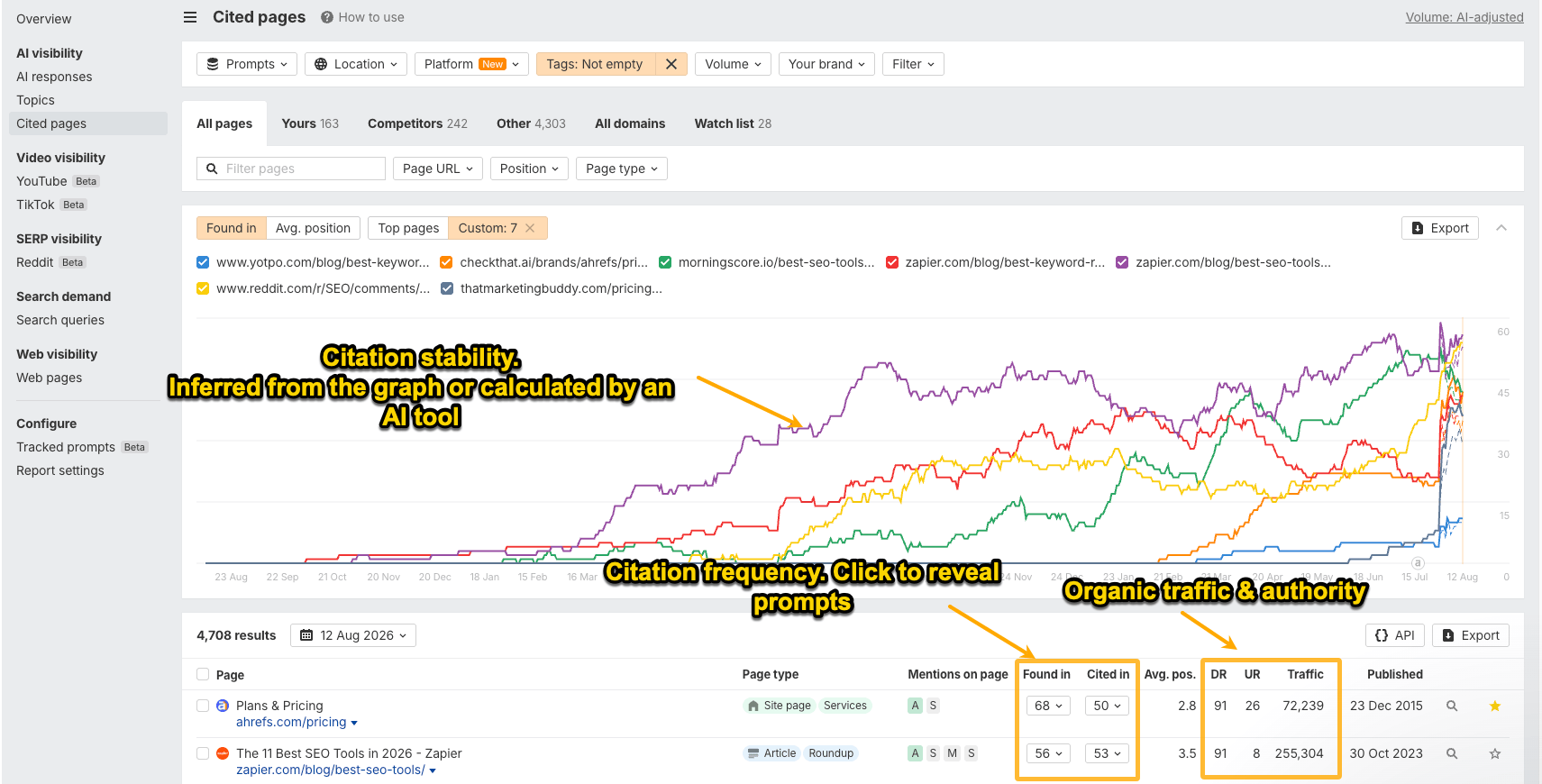Viewport: 1542px width, 784px height.
Task: Tick the checkbox for the Zapier Best SEO Tools row
Action: tap(203, 753)
